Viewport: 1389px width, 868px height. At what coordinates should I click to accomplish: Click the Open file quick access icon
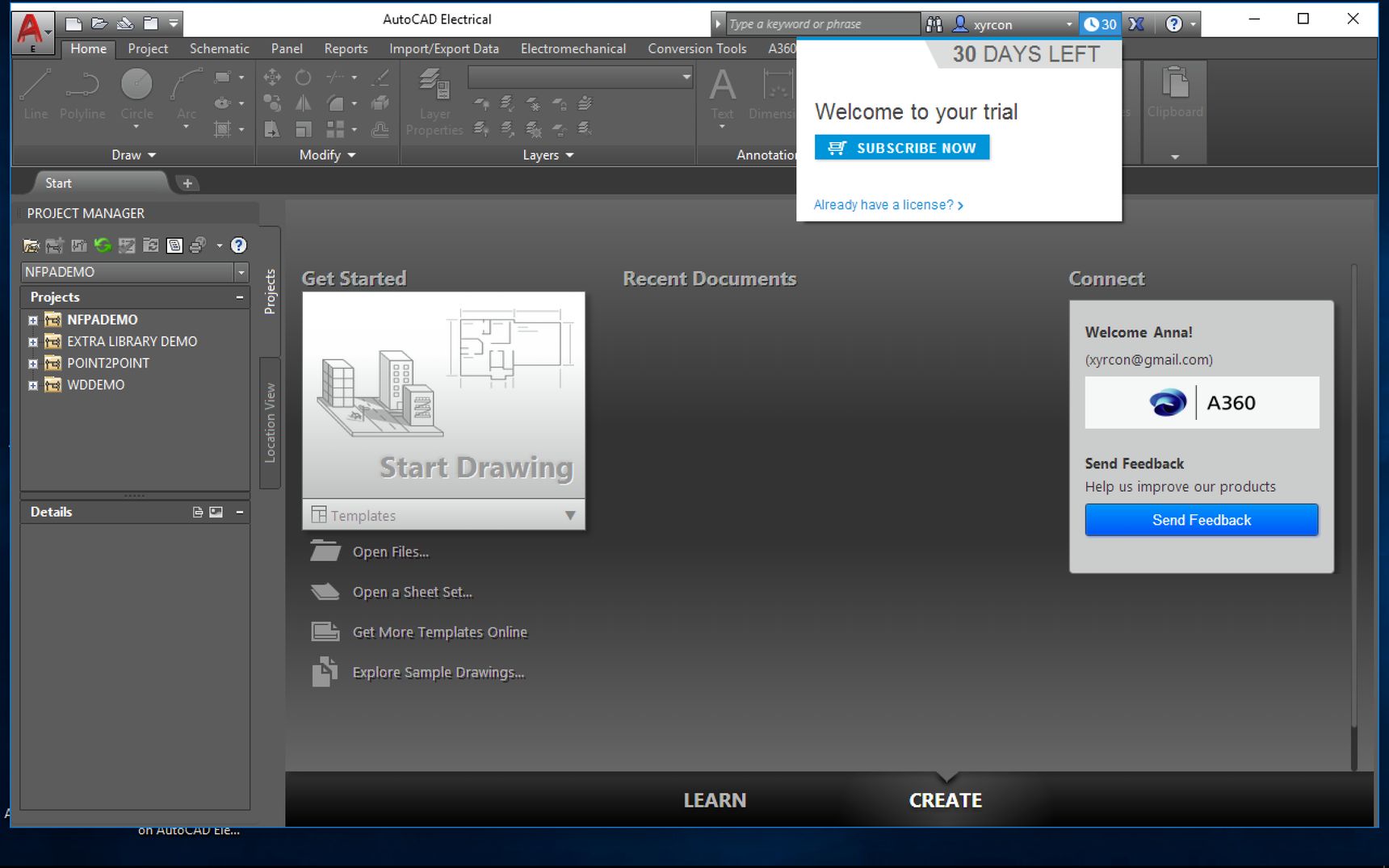tap(99, 23)
